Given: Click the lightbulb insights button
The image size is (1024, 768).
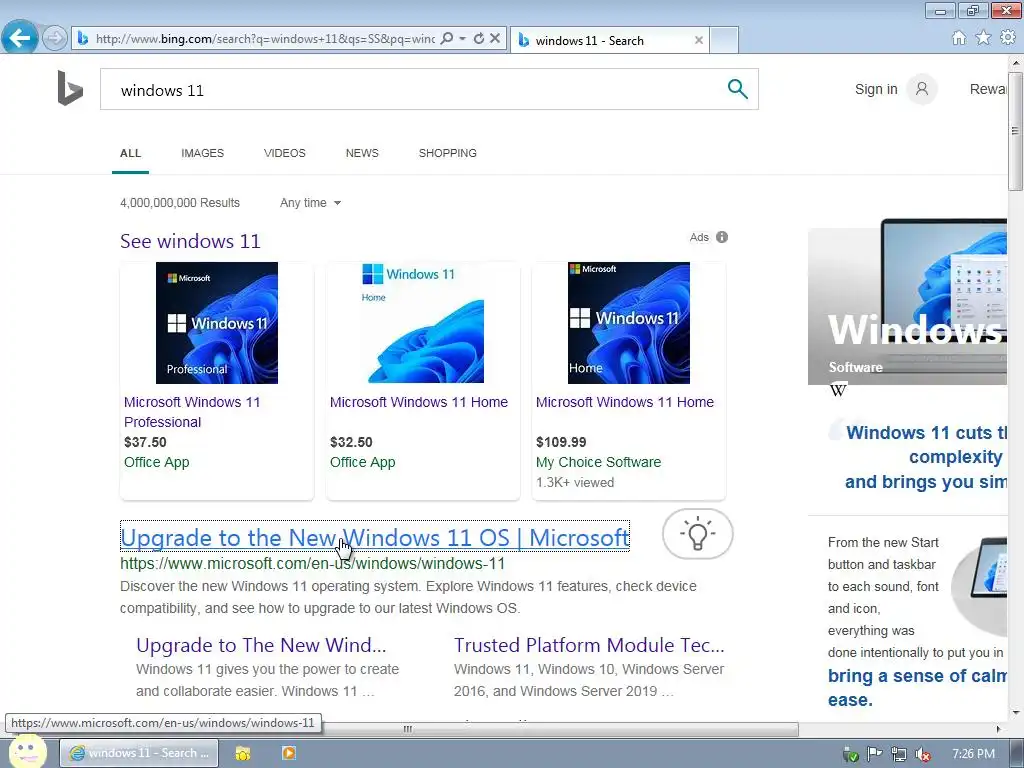Looking at the screenshot, I should (697, 534).
